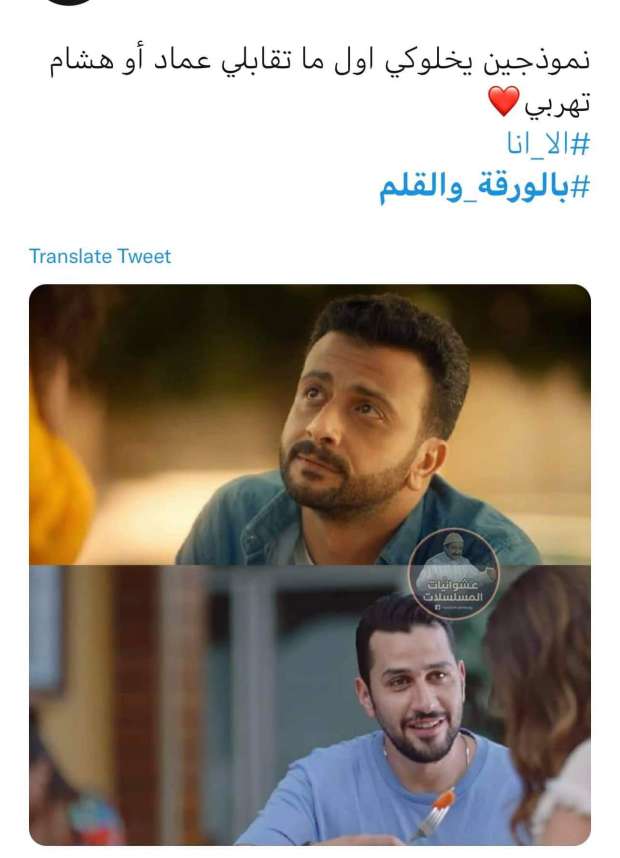Click the fork holding food in bottom photo

coord(435,813)
